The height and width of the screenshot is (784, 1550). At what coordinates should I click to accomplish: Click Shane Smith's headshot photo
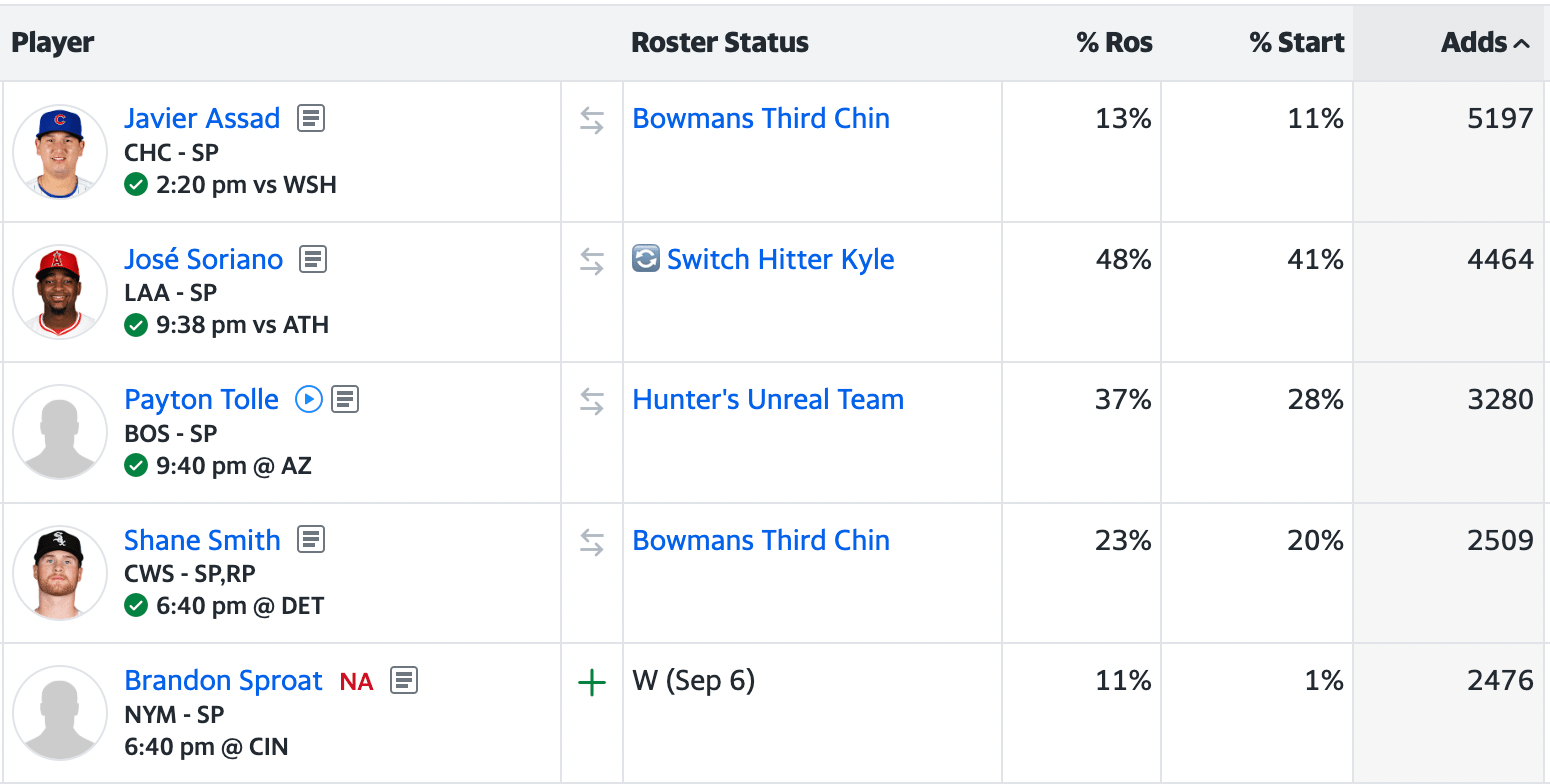pos(60,573)
